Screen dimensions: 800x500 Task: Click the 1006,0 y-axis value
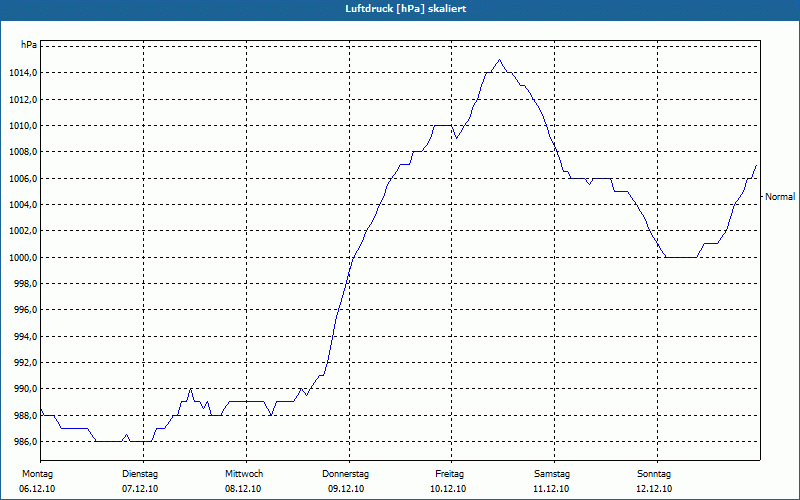(x=23, y=179)
